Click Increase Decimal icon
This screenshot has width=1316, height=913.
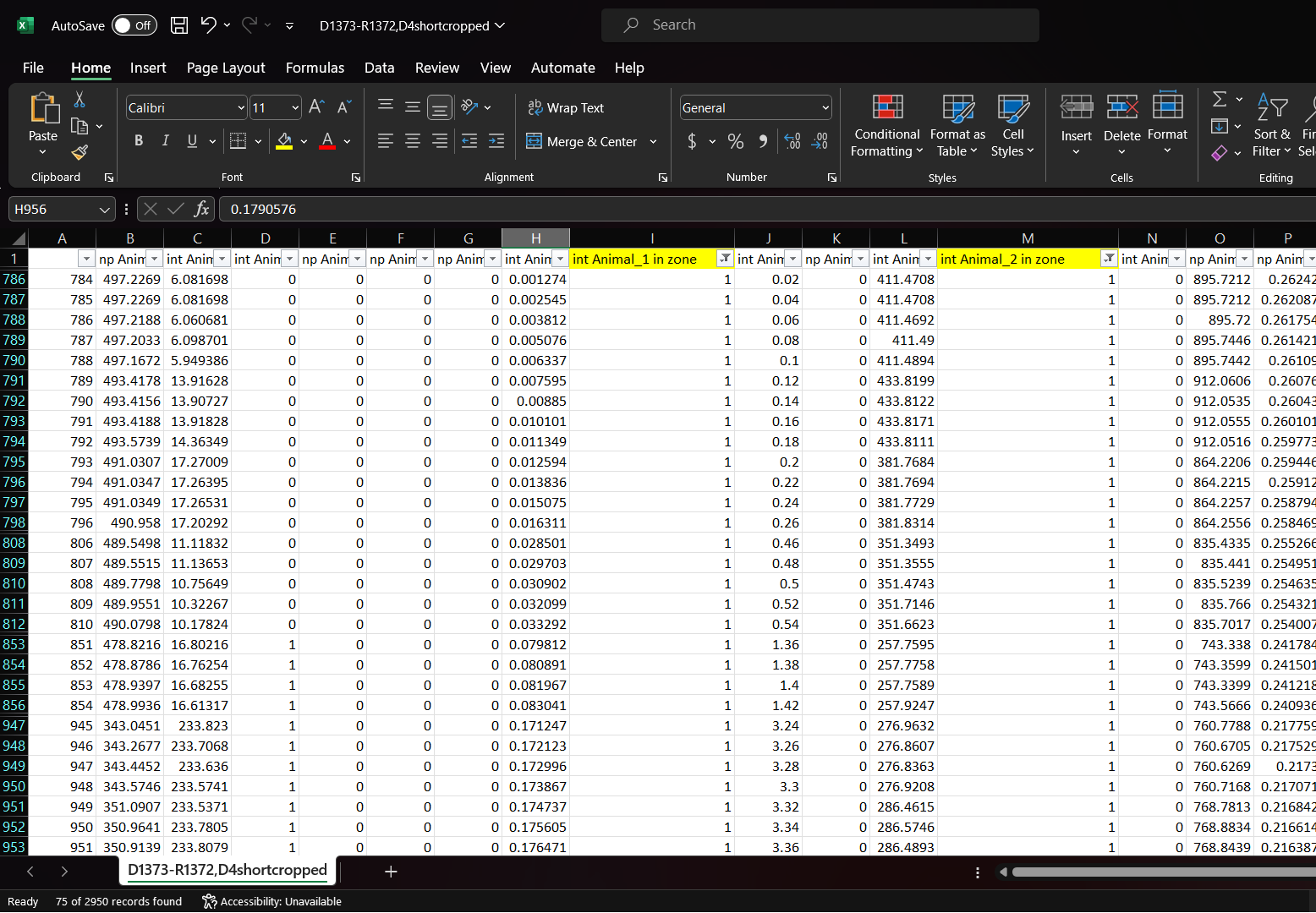point(792,141)
